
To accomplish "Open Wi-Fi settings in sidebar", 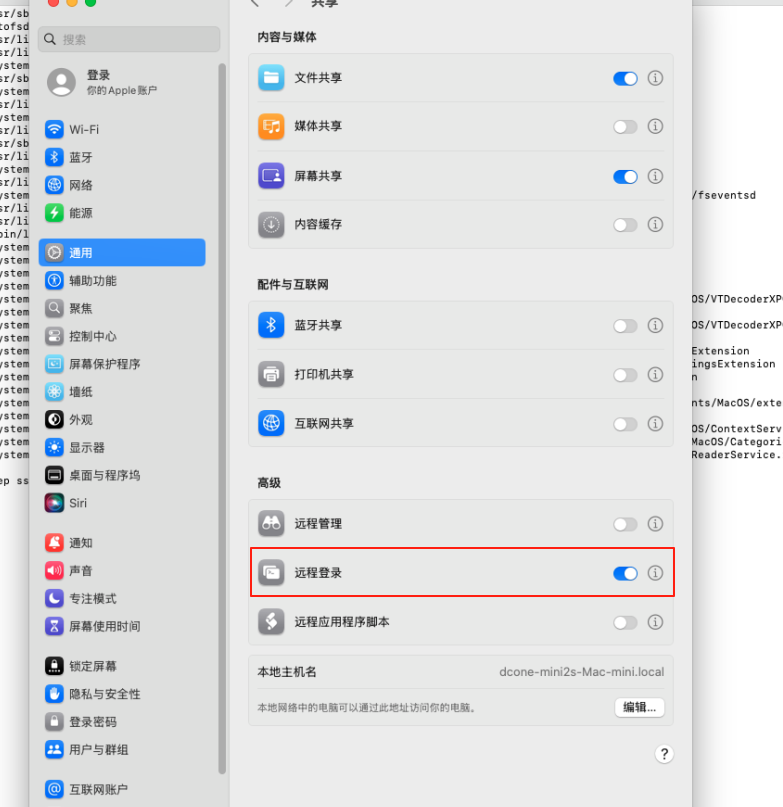I will click(122, 129).
